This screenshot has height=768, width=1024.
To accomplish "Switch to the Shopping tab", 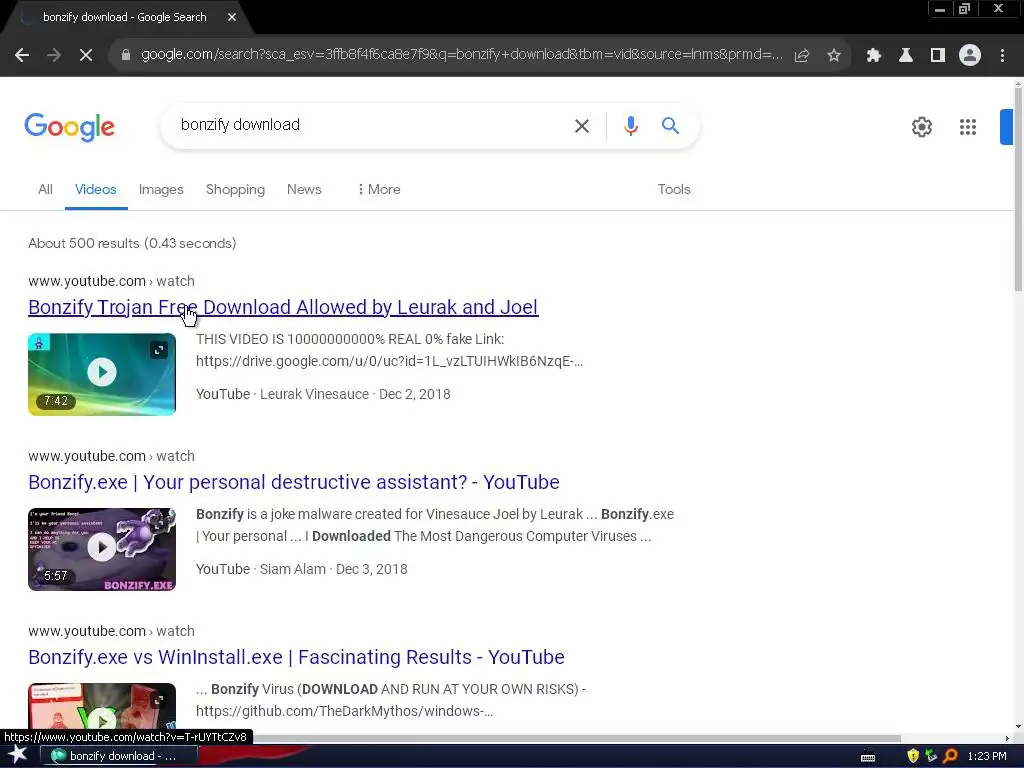I will point(235,189).
